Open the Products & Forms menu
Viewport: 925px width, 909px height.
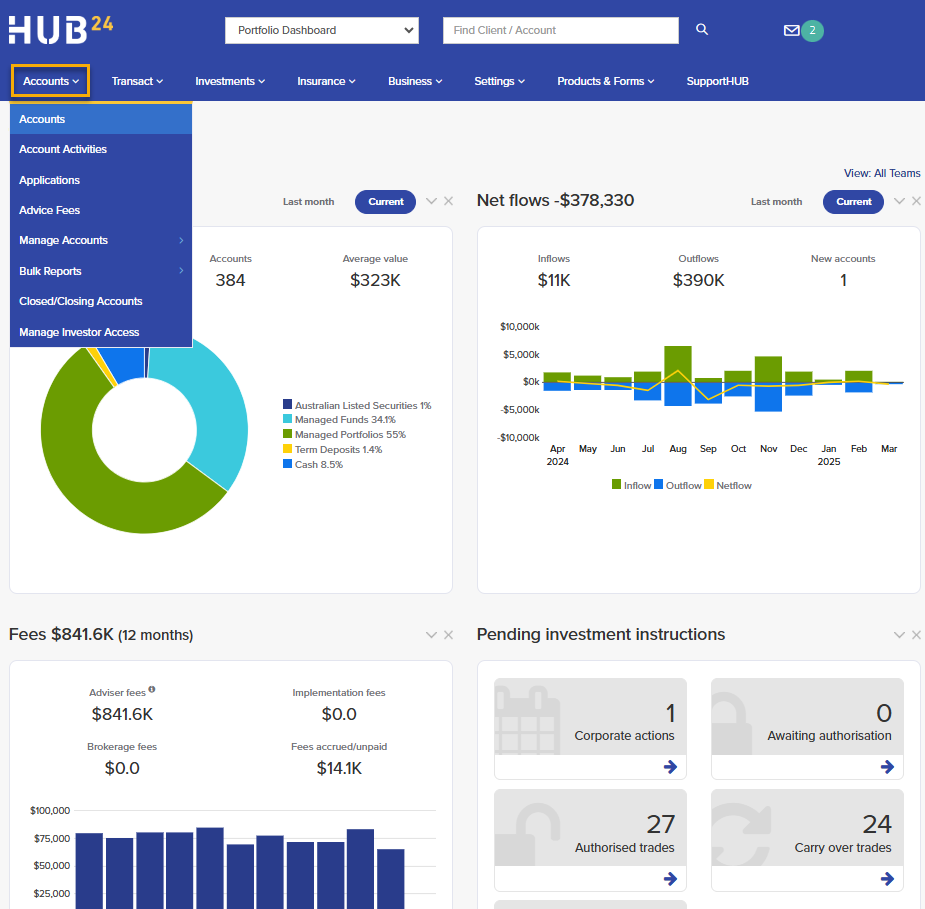tap(606, 81)
